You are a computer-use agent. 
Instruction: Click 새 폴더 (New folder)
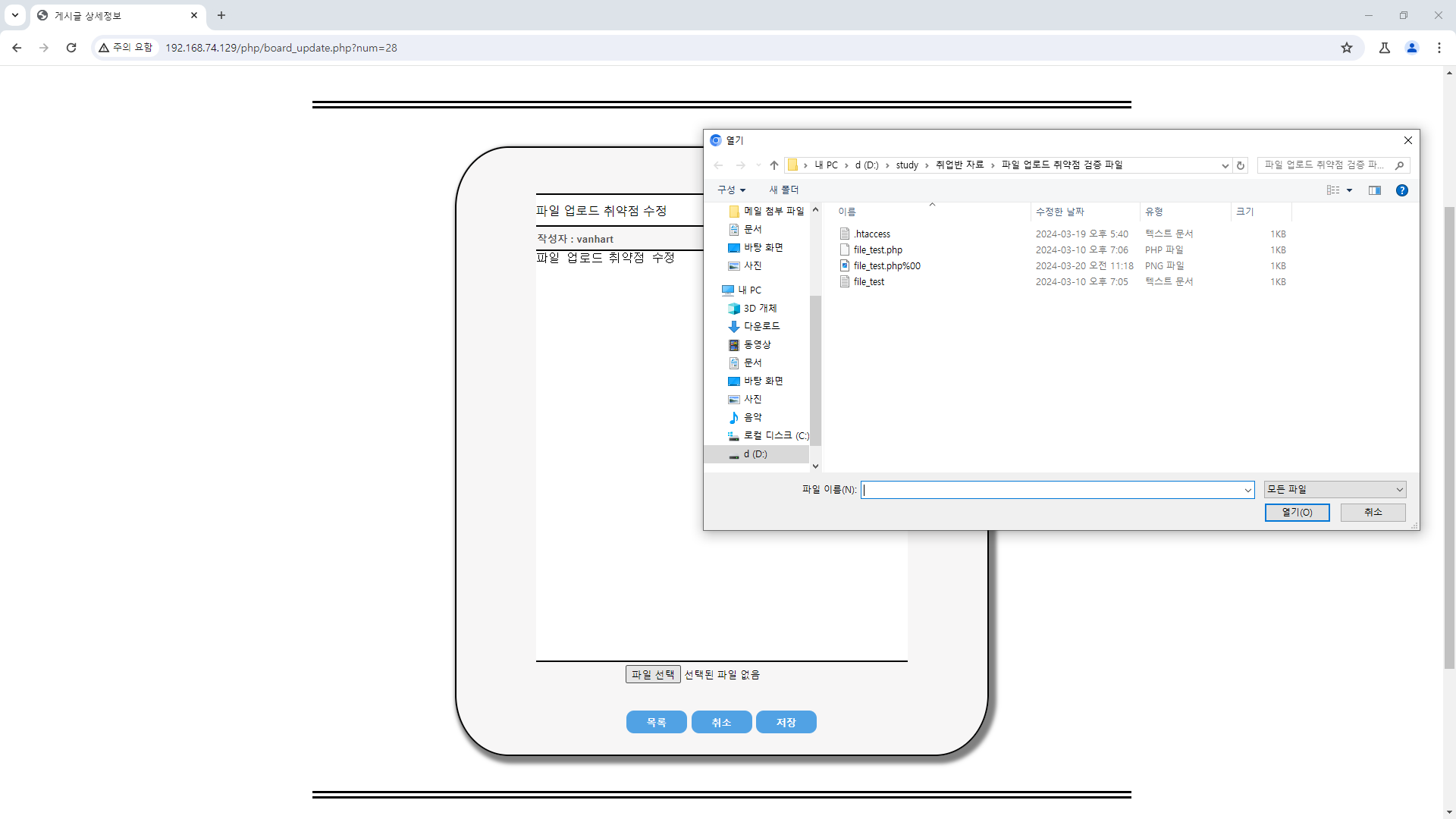tap(783, 190)
